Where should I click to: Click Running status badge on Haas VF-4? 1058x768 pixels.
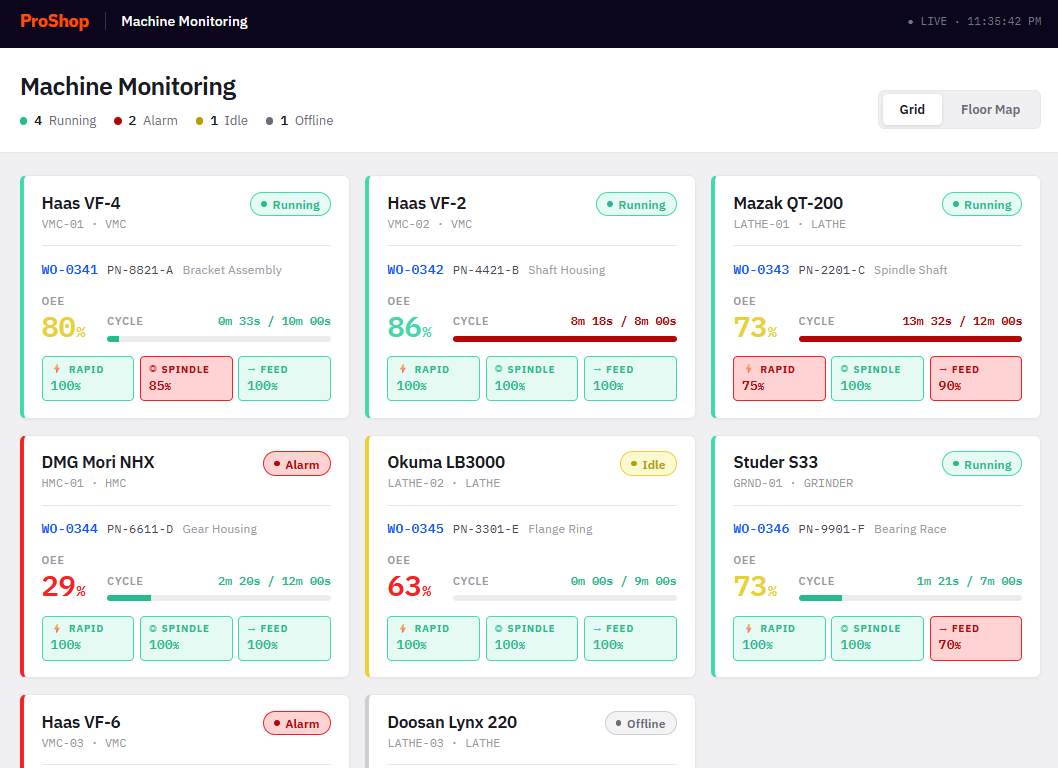pyautogui.click(x=290, y=204)
